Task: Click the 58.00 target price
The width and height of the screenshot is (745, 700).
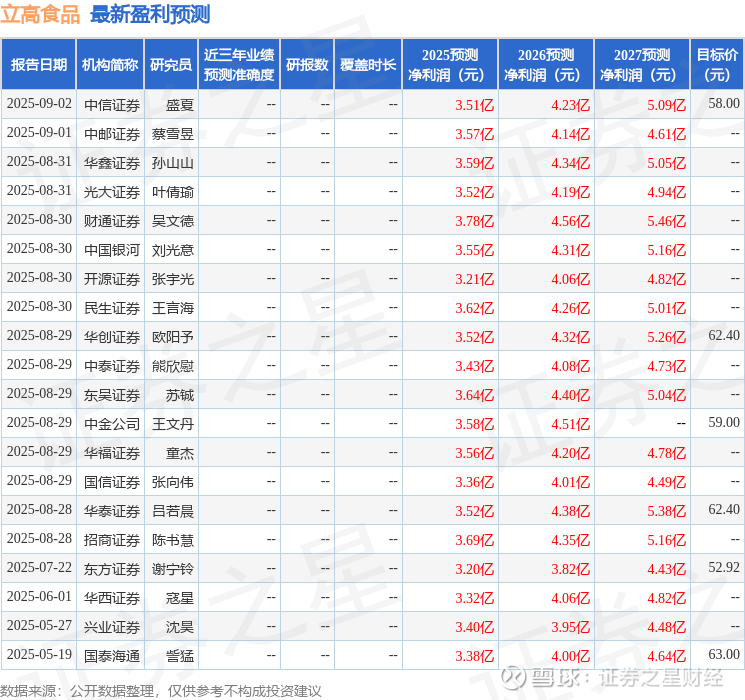Action: click(724, 104)
